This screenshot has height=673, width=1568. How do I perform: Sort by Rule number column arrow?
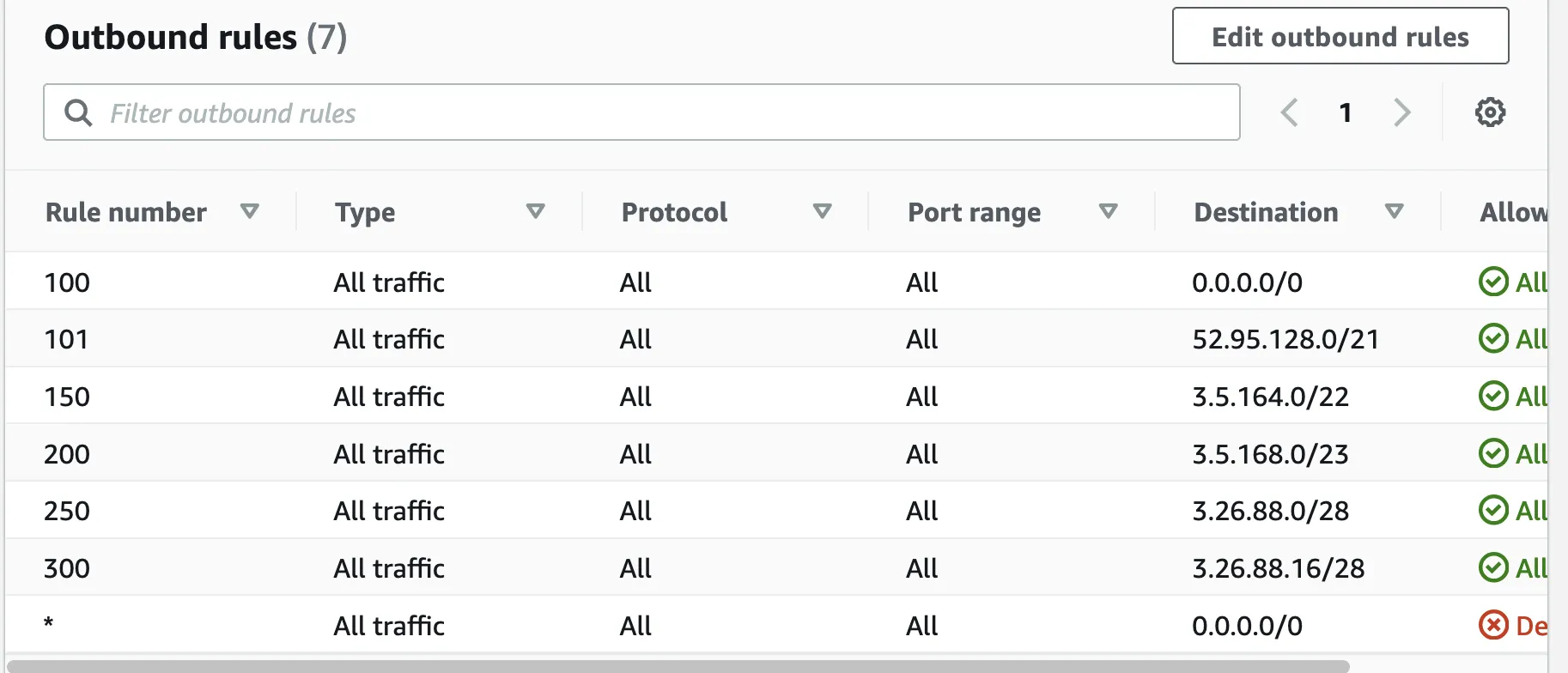click(x=250, y=211)
